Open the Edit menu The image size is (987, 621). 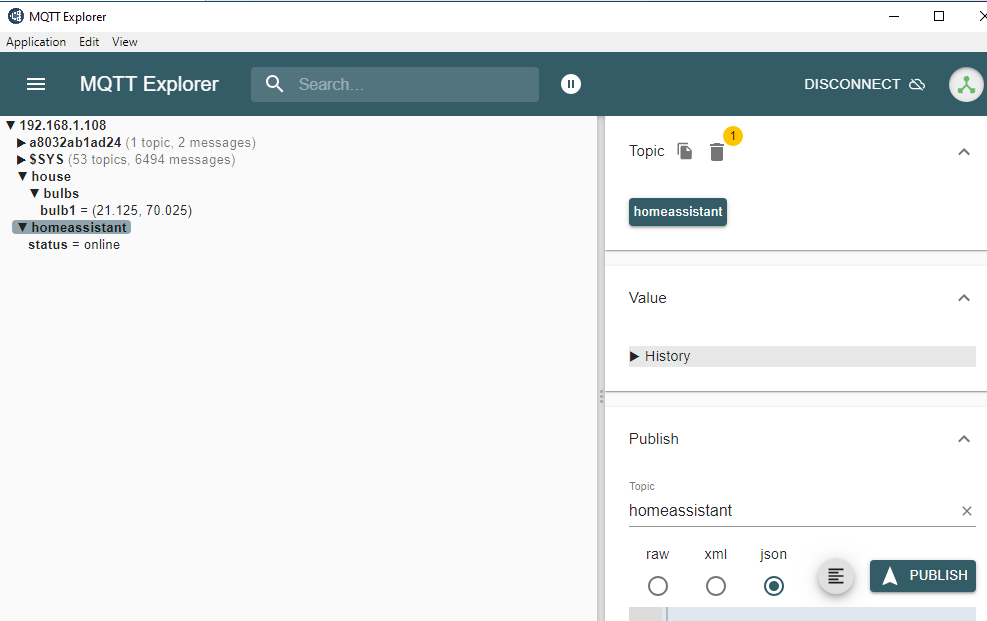pyautogui.click(x=89, y=42)
